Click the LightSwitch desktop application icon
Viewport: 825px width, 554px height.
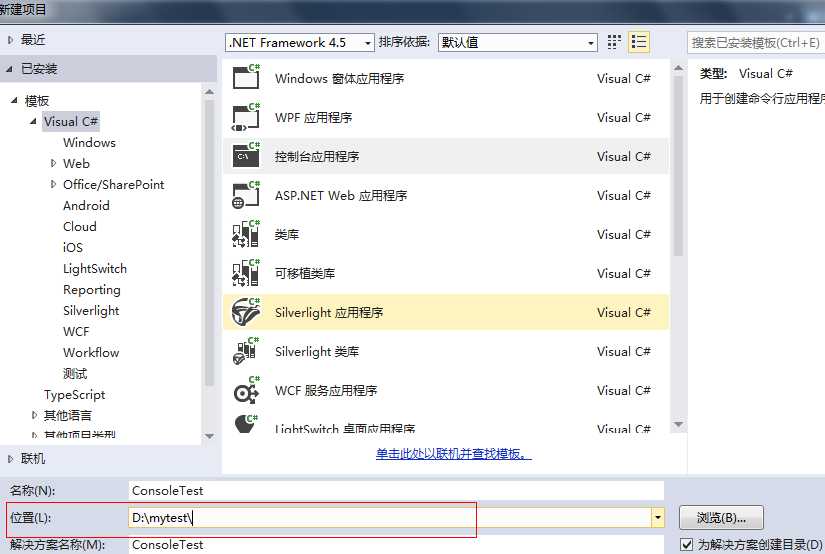point(246,424)
